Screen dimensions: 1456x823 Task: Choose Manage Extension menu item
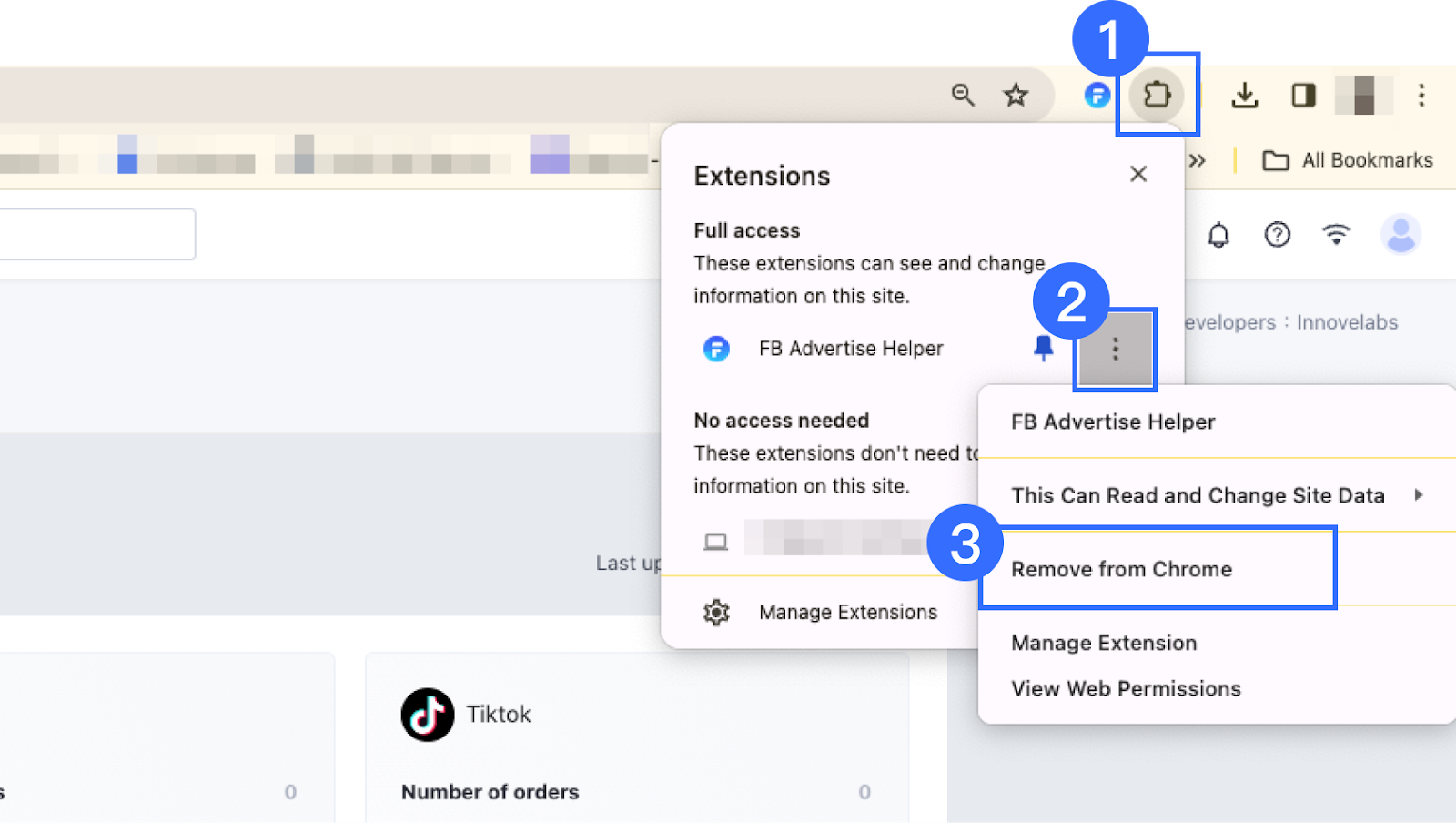click(x=1104, y=643)
